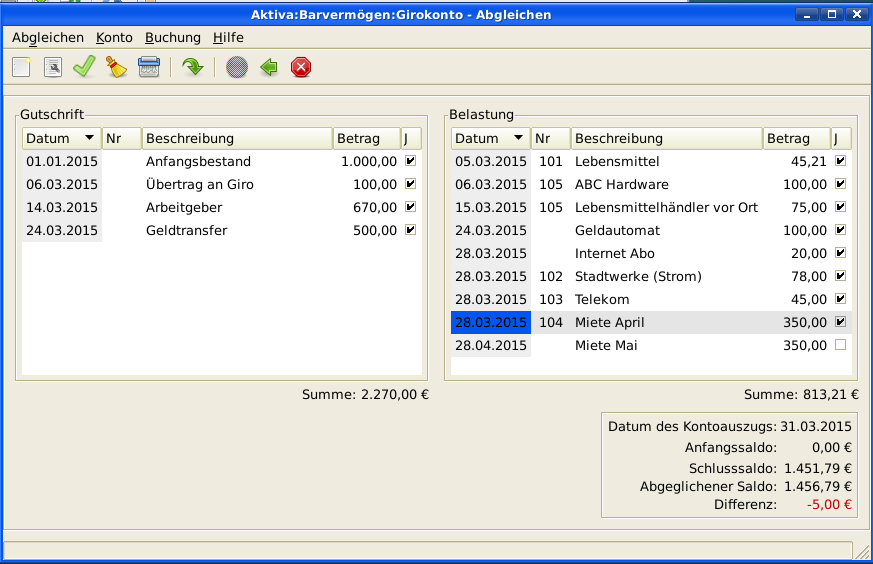Click the gray circle postpone icon
Screen dimensions: 873x564
(236, 67)
